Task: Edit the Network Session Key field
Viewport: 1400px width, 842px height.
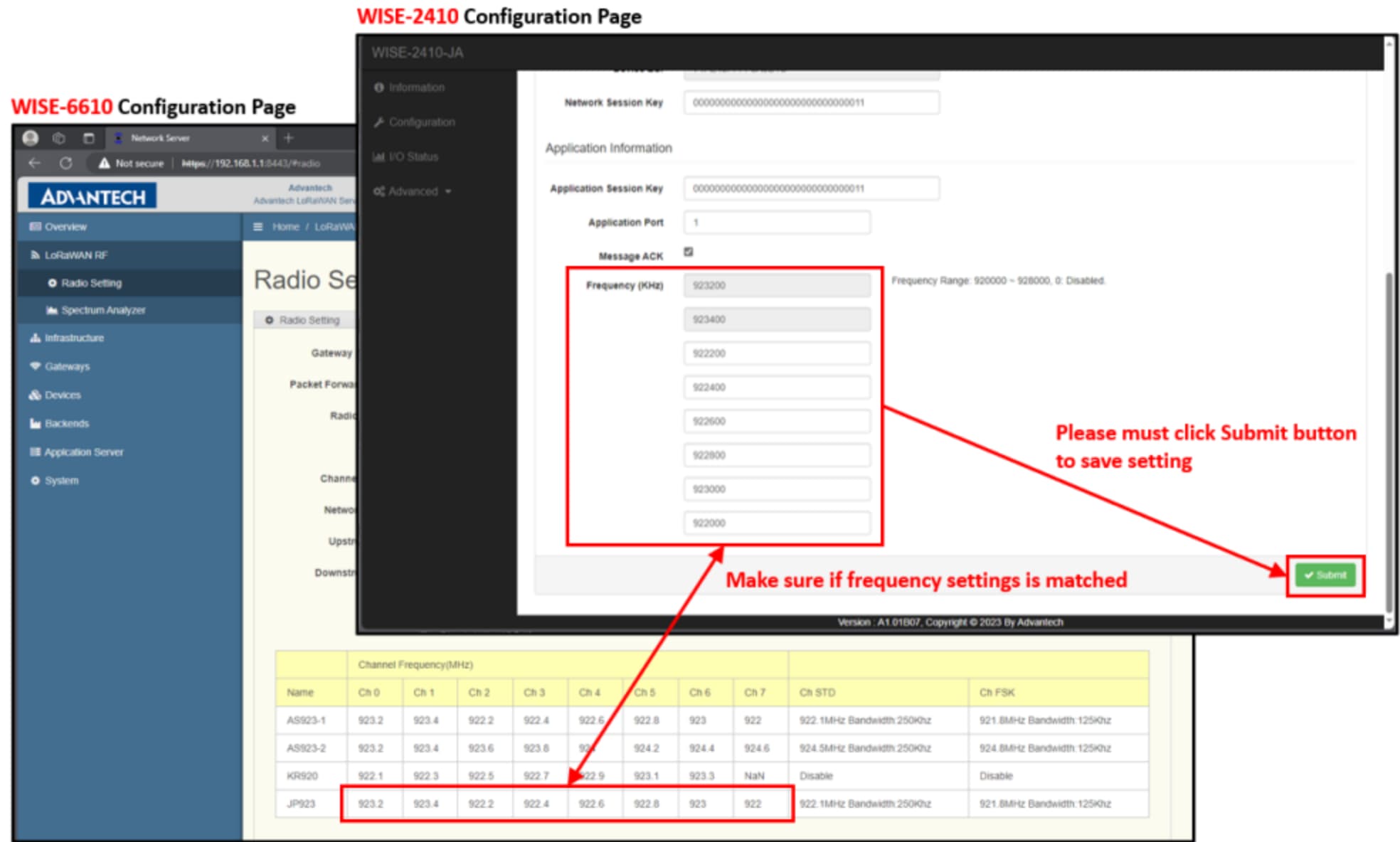Action: click(811, 102)
